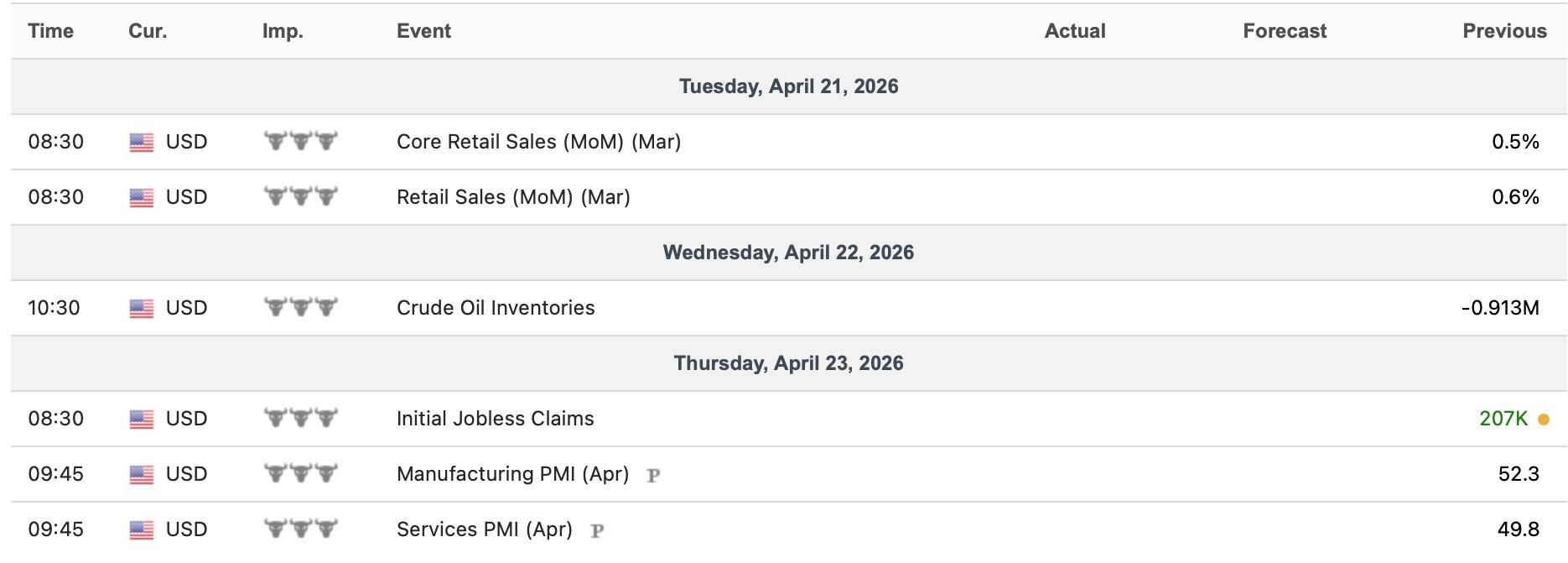Click the preliminary P icon next to Manufacturing PMI
This screenshot has height=563, width=1568.
pos(653,476)
